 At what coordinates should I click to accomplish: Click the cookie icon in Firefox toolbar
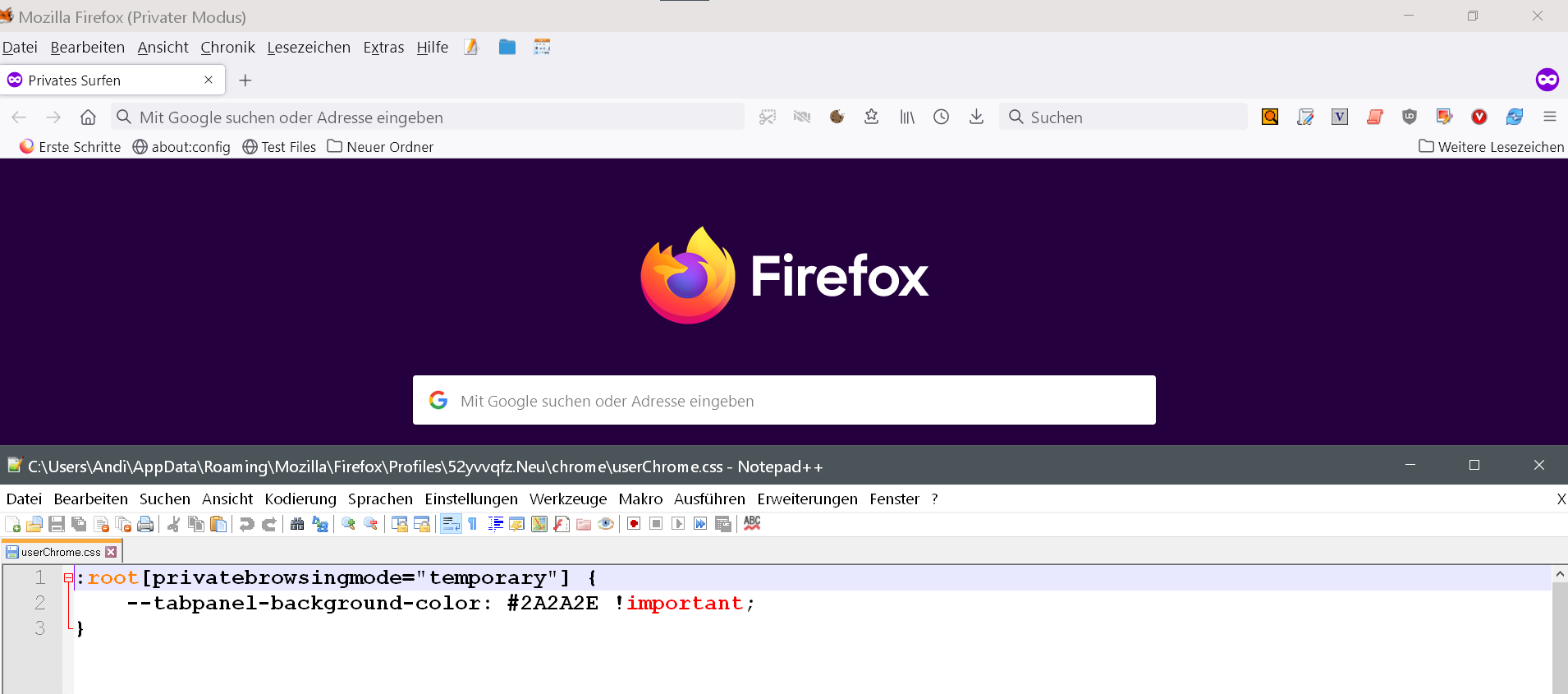[837, 117]
